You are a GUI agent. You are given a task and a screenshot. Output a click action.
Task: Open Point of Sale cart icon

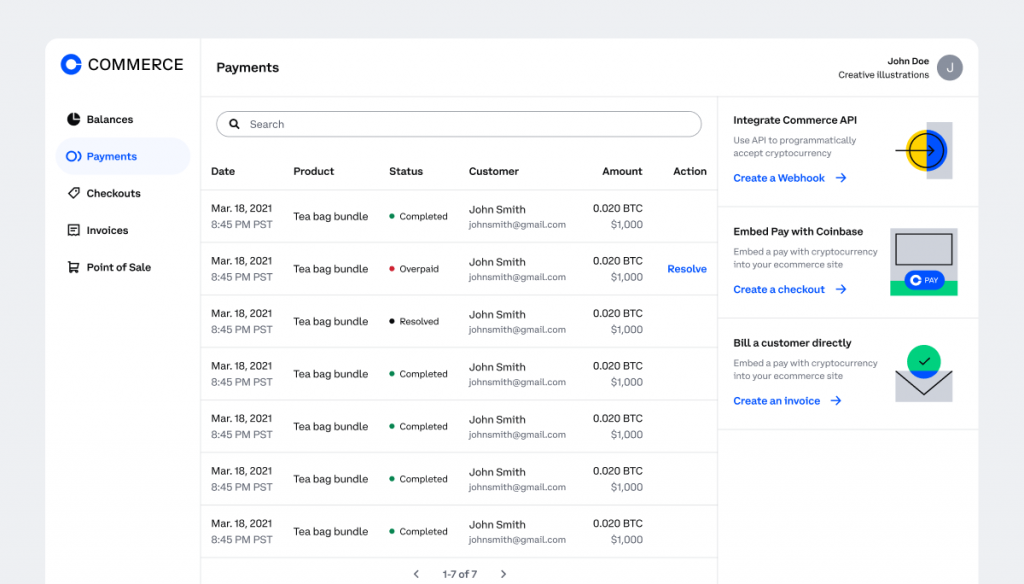click(x=73, y=267)
